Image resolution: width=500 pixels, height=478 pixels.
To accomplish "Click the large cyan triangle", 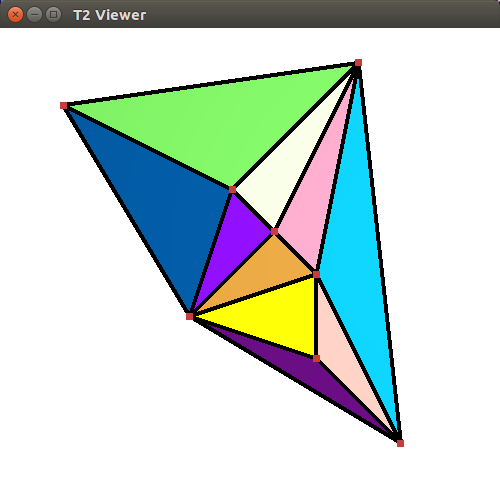I will pos(358,253).
